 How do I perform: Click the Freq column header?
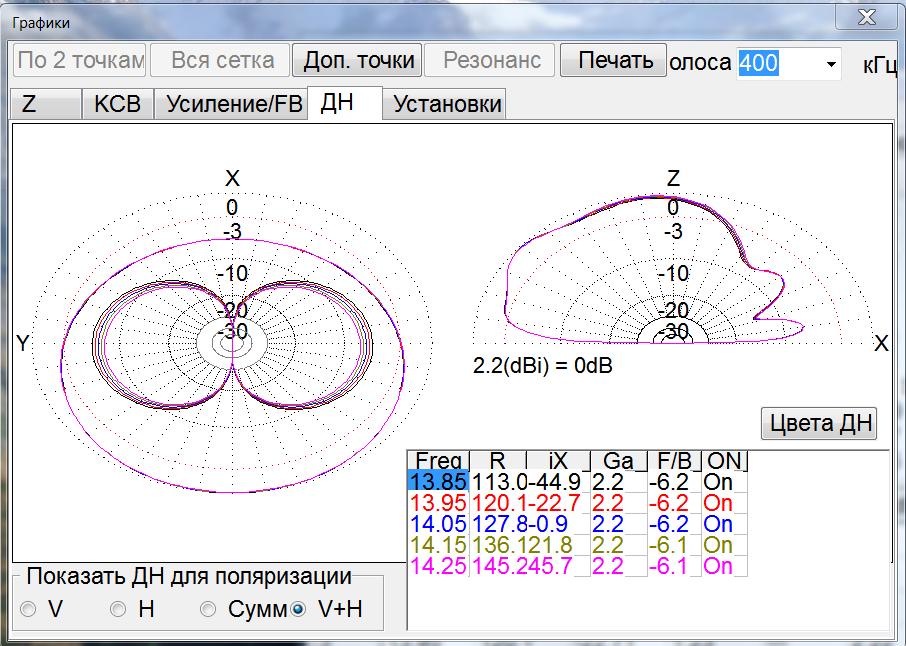pos(438,461)
